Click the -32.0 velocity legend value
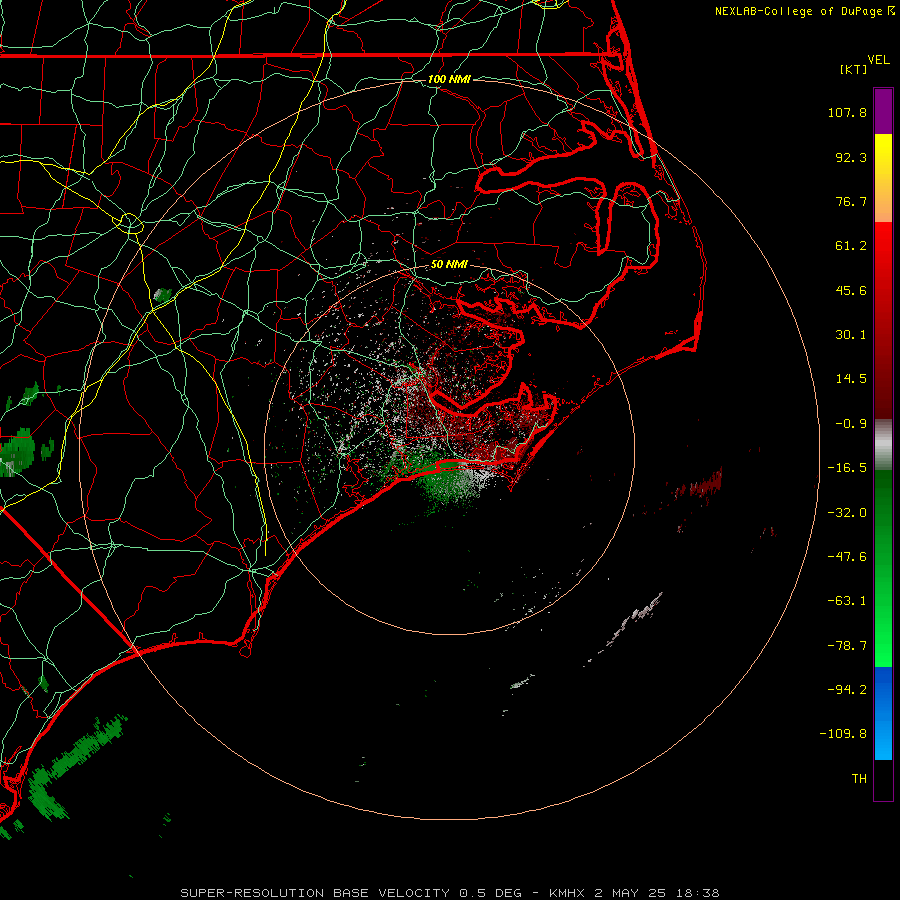The width and height of the screenshot is (900, 900). (847, 513)
